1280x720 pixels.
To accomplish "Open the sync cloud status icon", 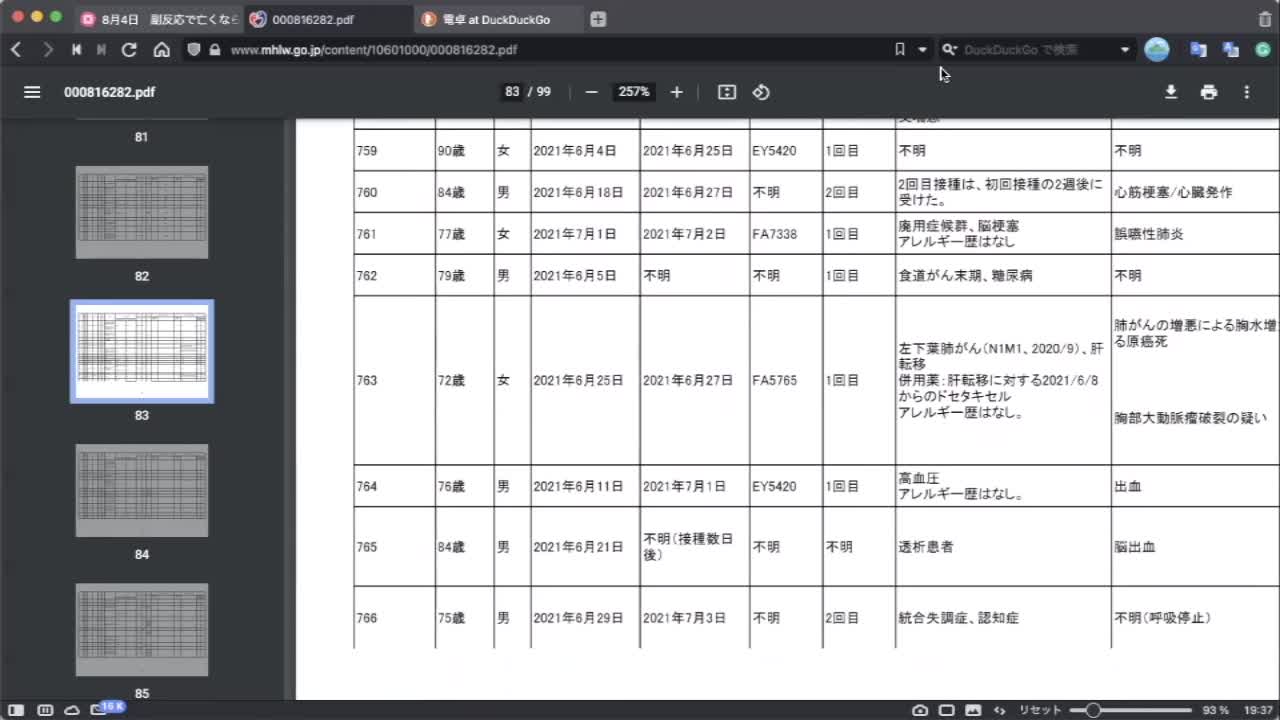I will (72, 710).
